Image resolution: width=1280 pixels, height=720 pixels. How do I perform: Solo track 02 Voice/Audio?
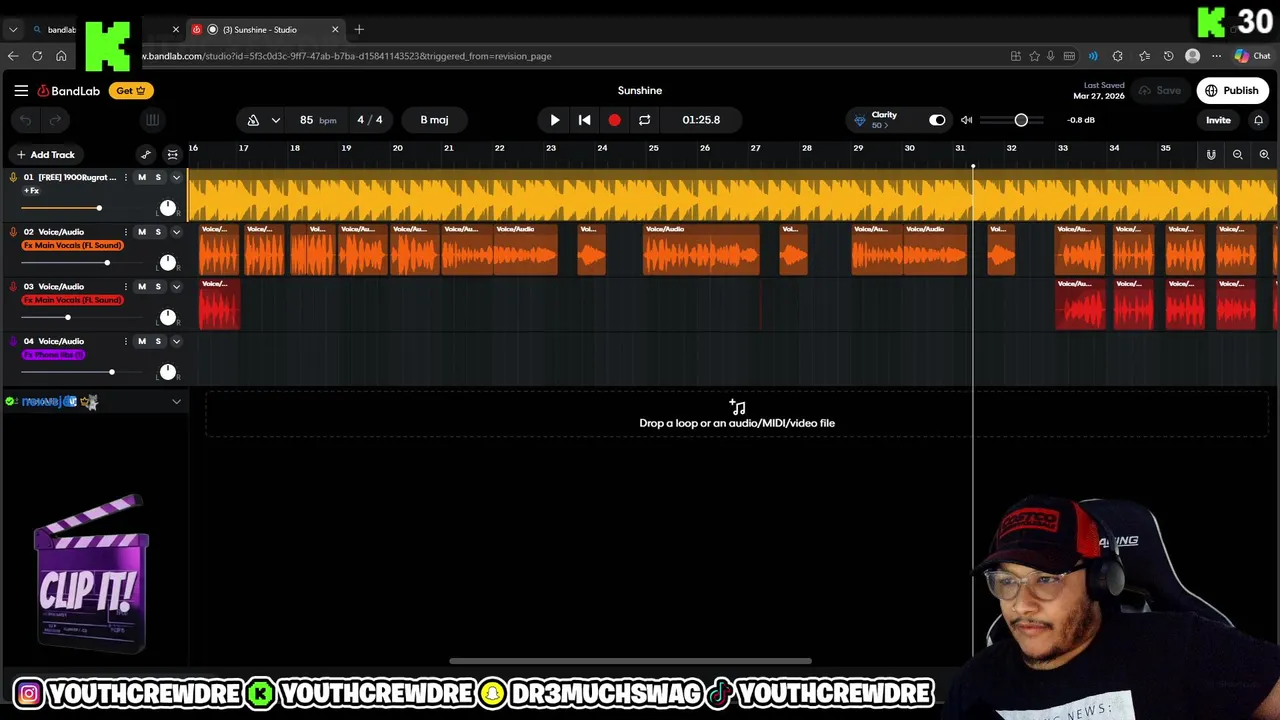pyautogui.click(x=157, y=232)
